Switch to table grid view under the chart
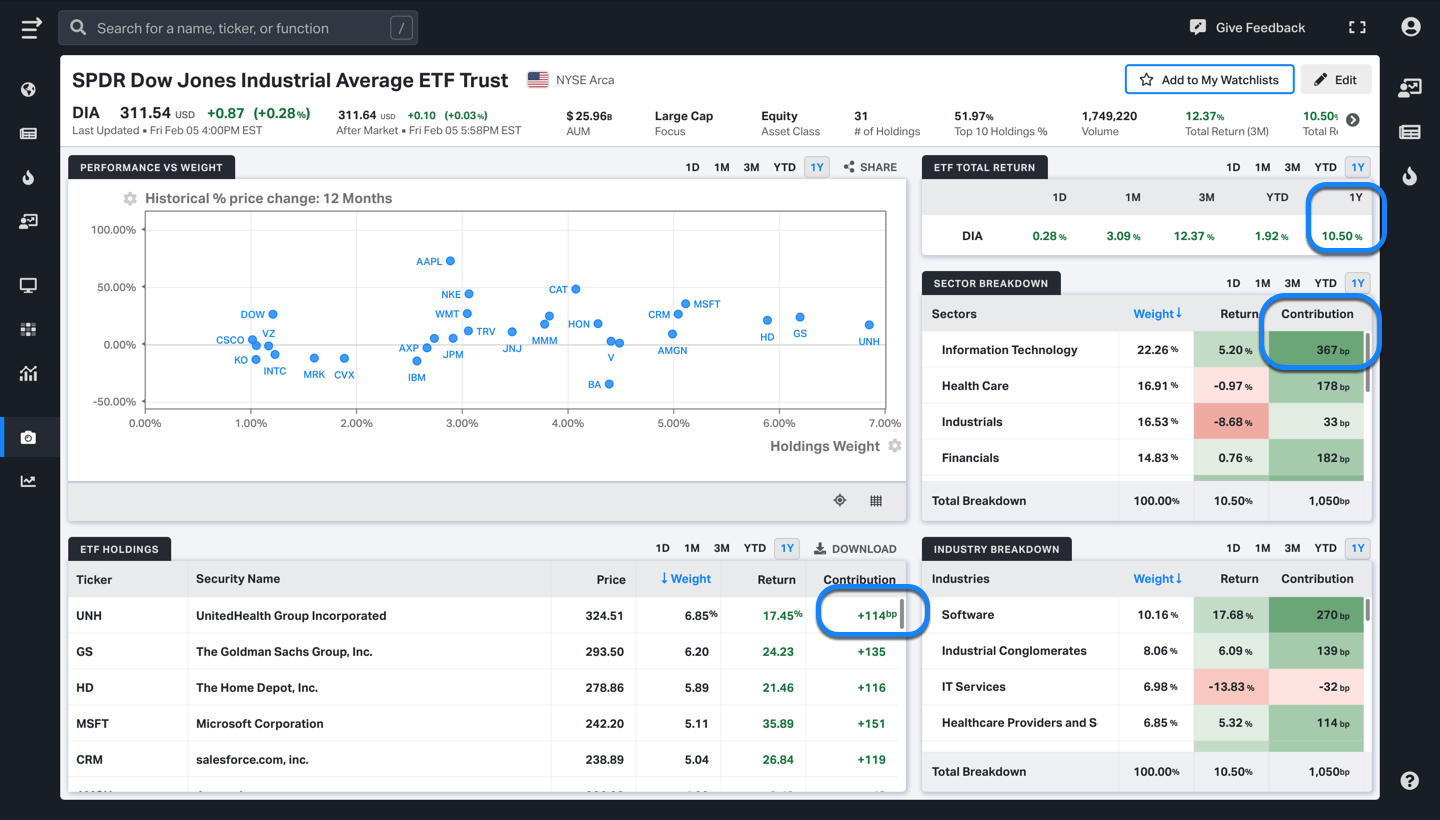This screenshot has width=1440, height=820. pyautogui.click(x=876, y=501)
